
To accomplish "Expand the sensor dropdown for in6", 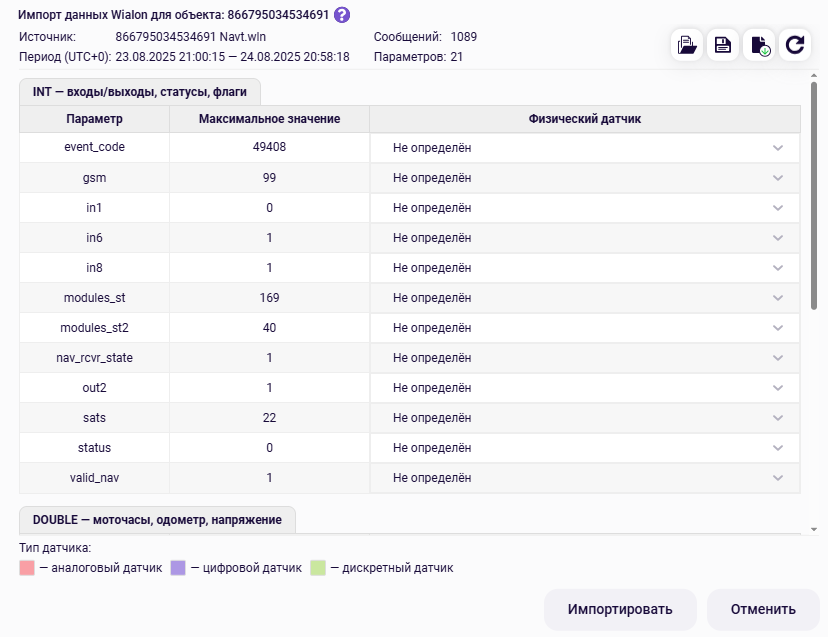I will tap(584, 238).
